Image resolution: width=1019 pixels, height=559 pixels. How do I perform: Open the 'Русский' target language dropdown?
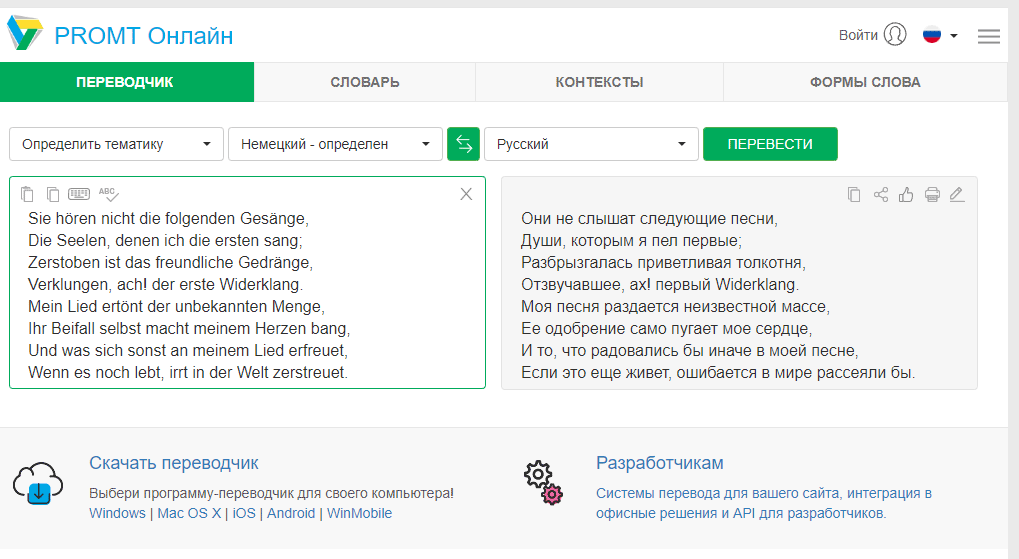click(591, 144)
